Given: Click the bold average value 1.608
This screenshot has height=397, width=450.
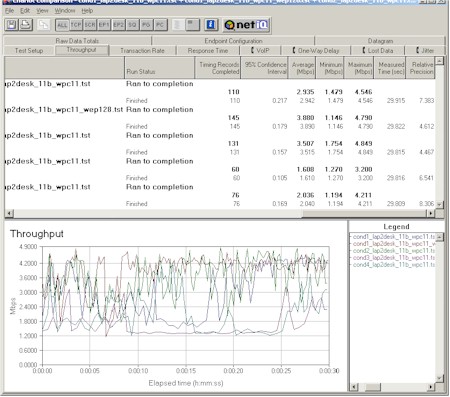Looking at the screenshot, I should [x=305, y=169].
